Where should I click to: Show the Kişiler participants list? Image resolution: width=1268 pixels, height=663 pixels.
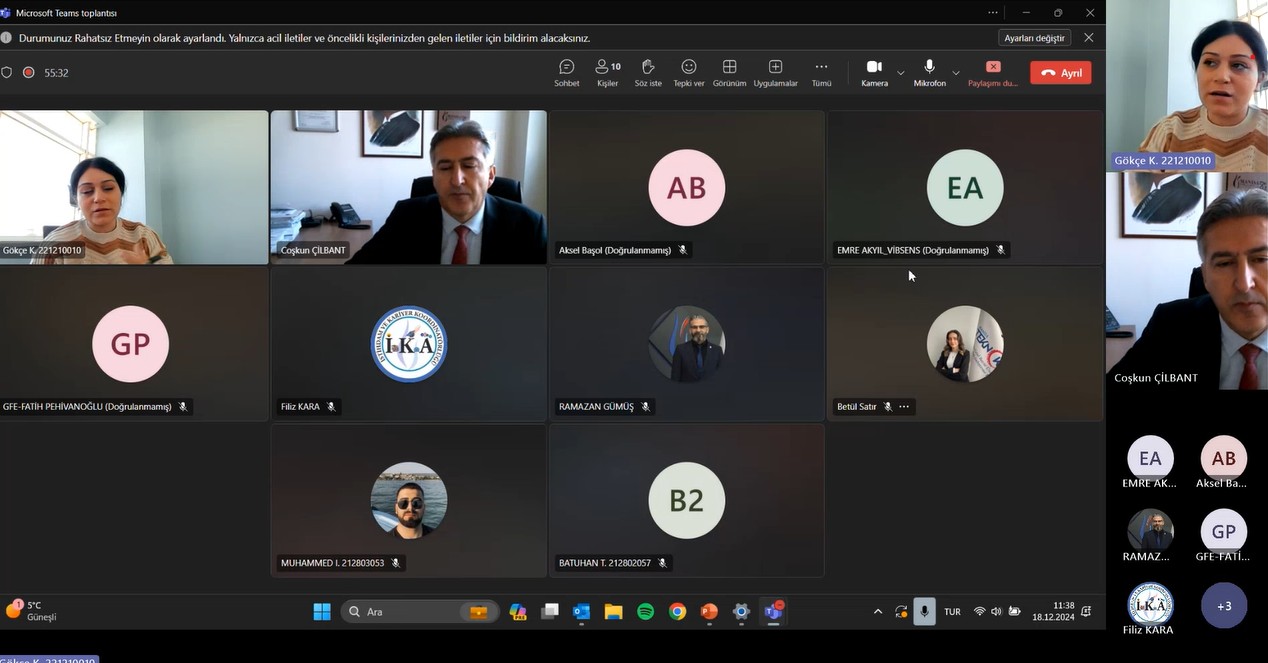pos(607,72)
